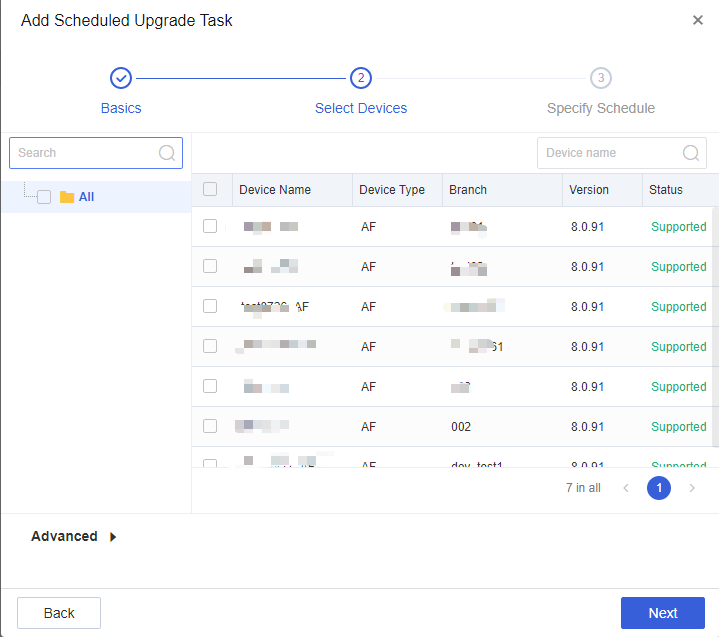Click the magnifier icon in the Device name field
Viewport: 719px width, 637px height.
[x=691, y=153]
